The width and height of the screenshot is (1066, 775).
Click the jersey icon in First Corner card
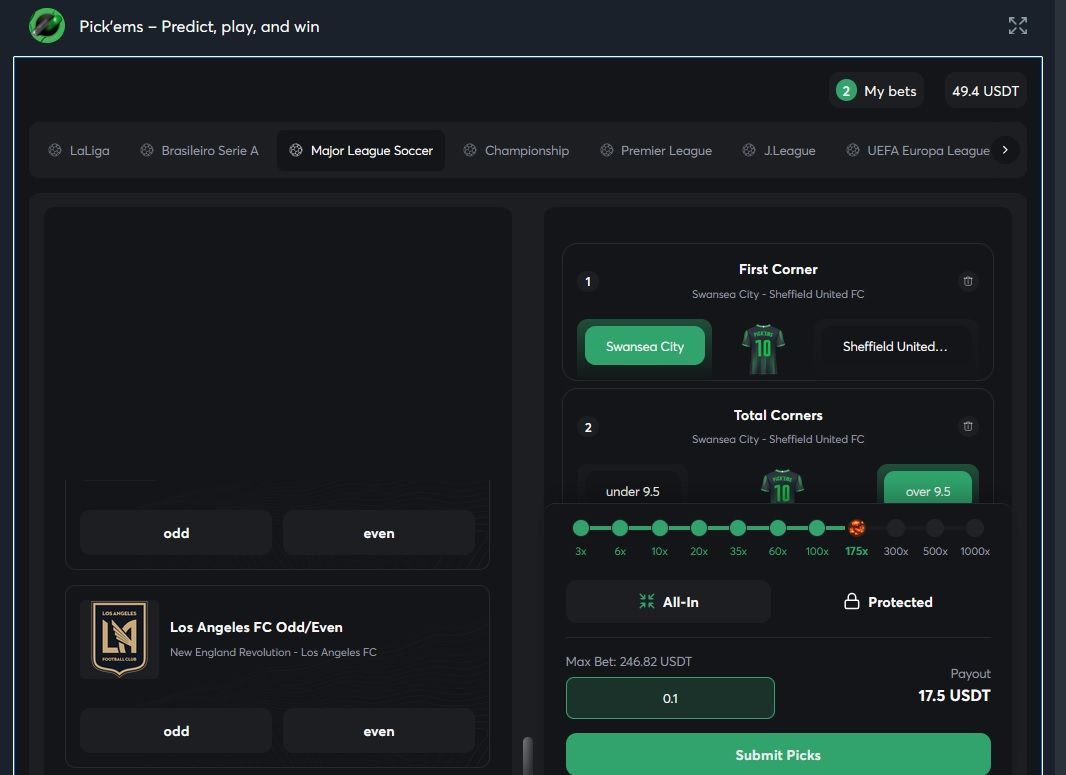(763, 349)
